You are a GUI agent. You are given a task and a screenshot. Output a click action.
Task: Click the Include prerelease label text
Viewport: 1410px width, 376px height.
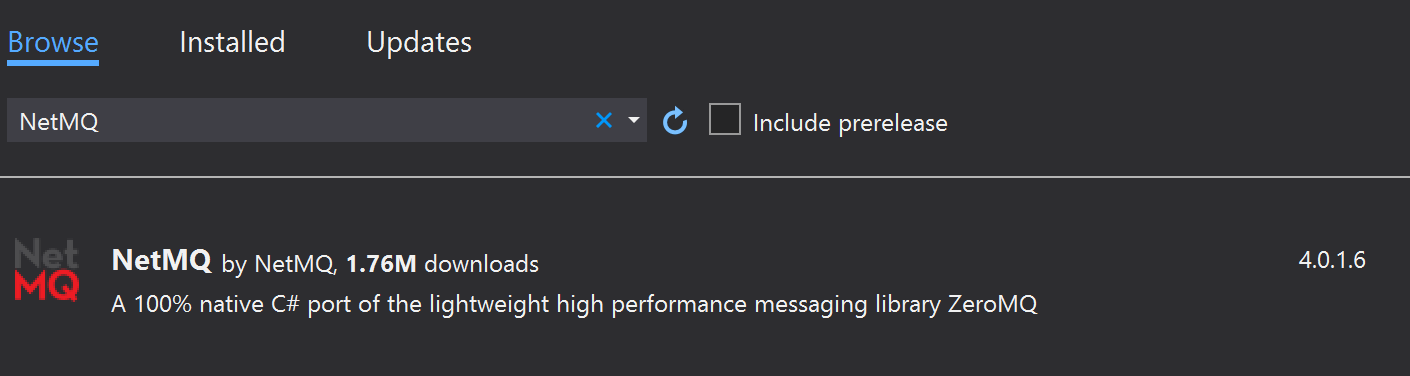click(x=850, y=123)
